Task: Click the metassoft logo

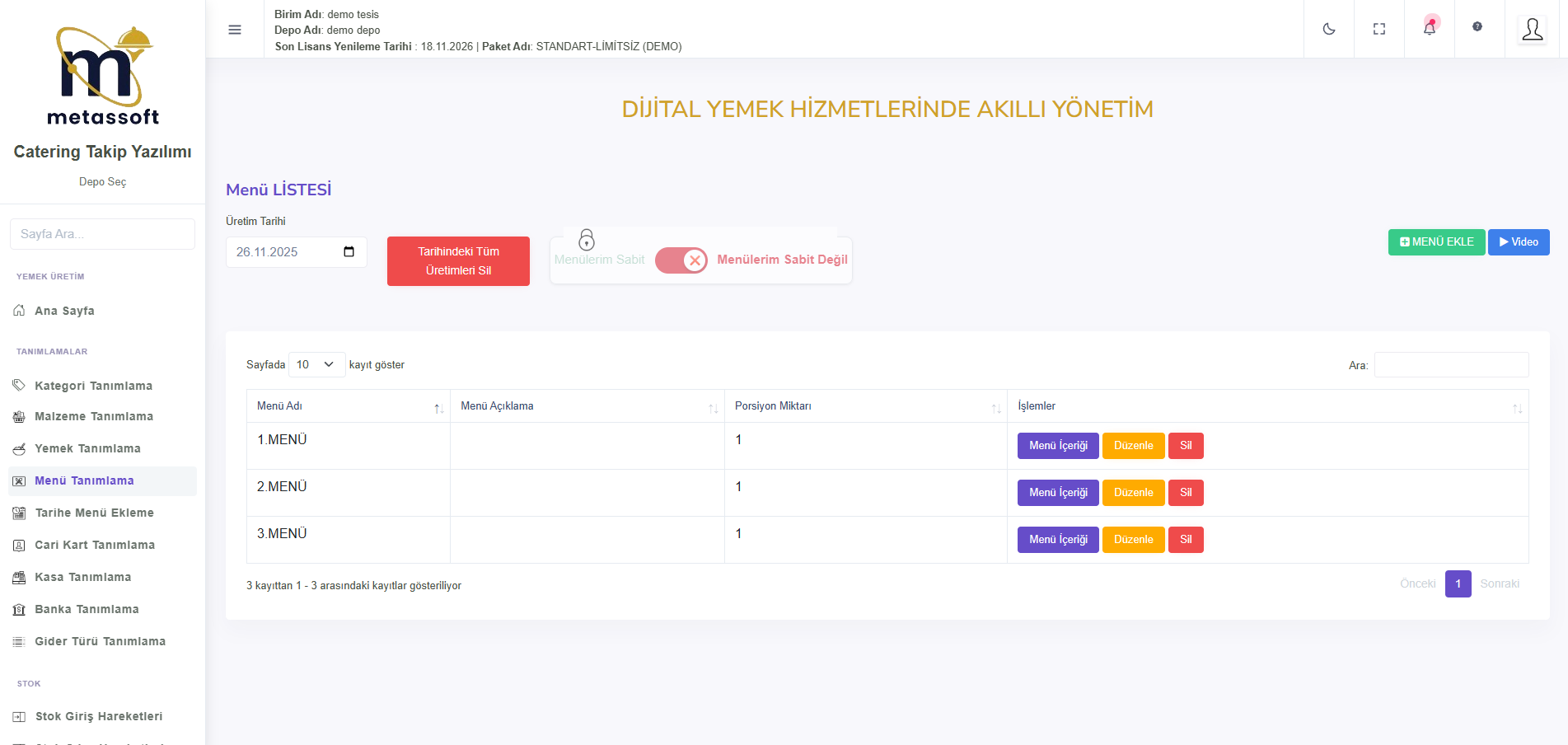Action: click(103, 76)
